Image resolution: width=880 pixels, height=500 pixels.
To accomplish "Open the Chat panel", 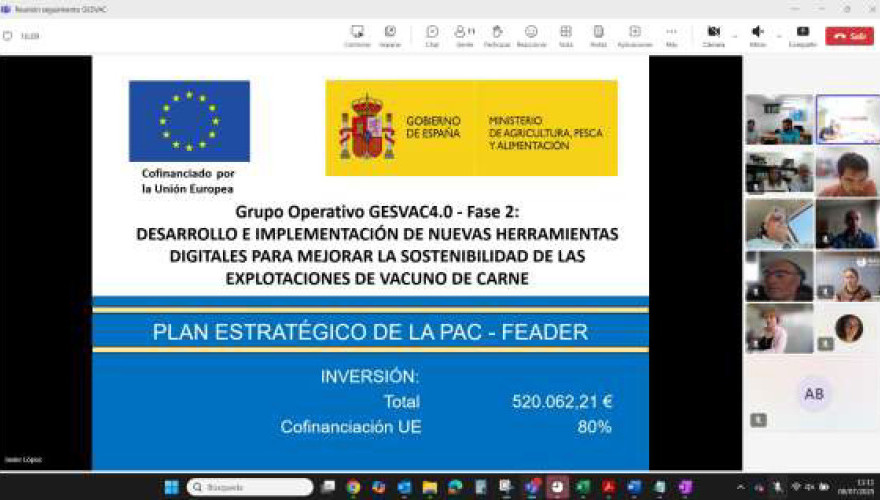I will coord(432,35).
